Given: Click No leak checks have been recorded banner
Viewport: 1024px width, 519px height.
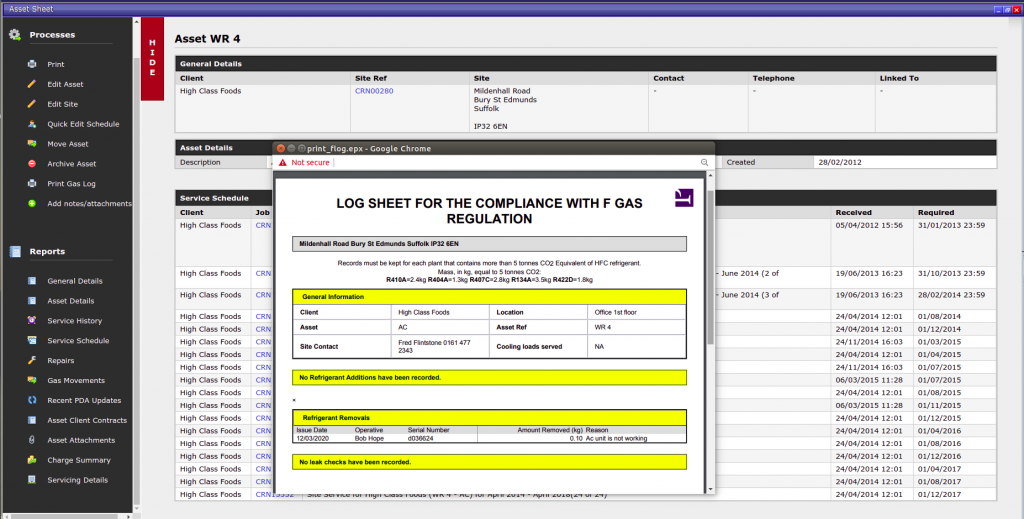Looking at the screenshot, I should 490,462.
